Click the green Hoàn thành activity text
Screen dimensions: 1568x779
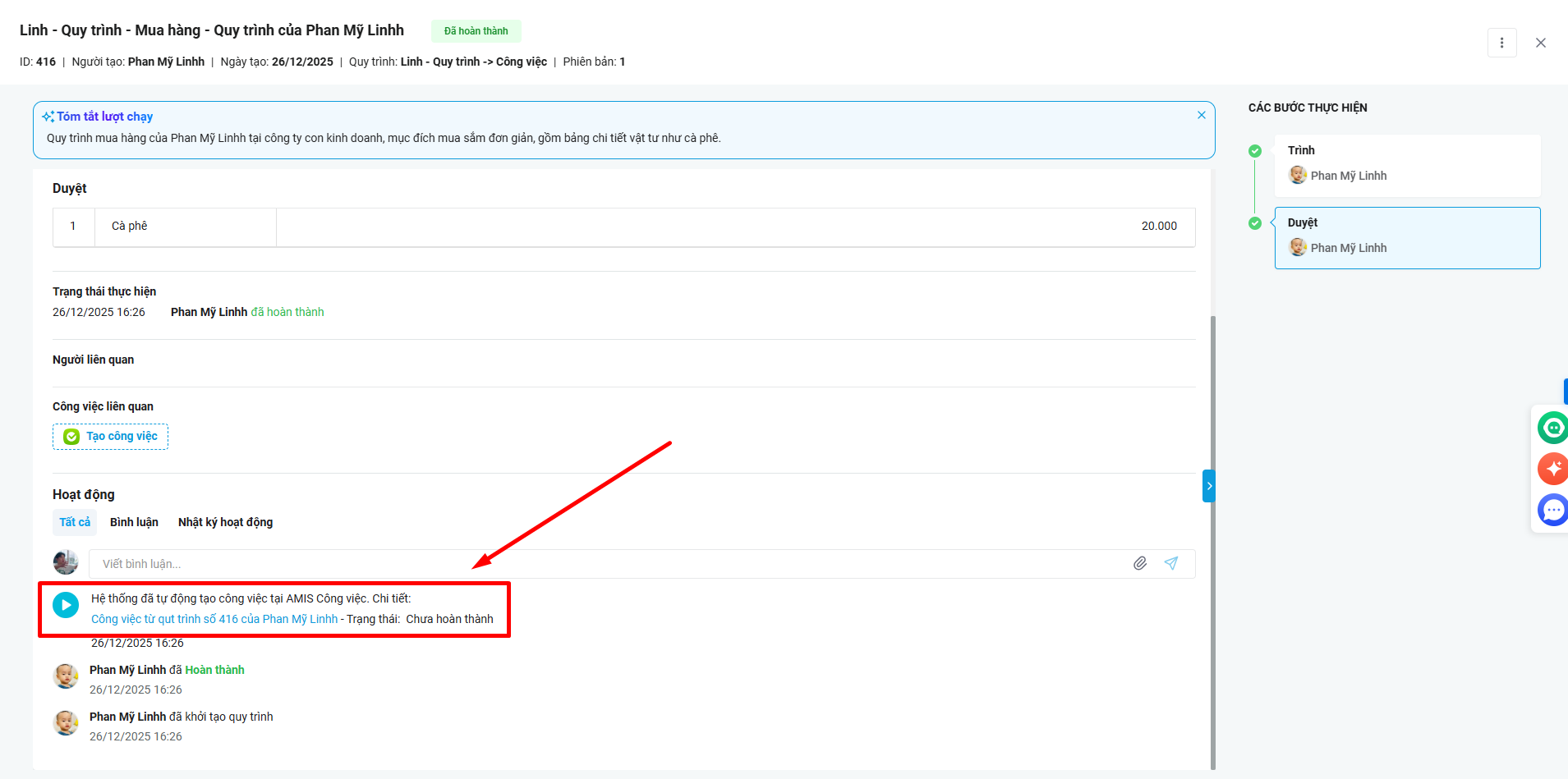214,670
